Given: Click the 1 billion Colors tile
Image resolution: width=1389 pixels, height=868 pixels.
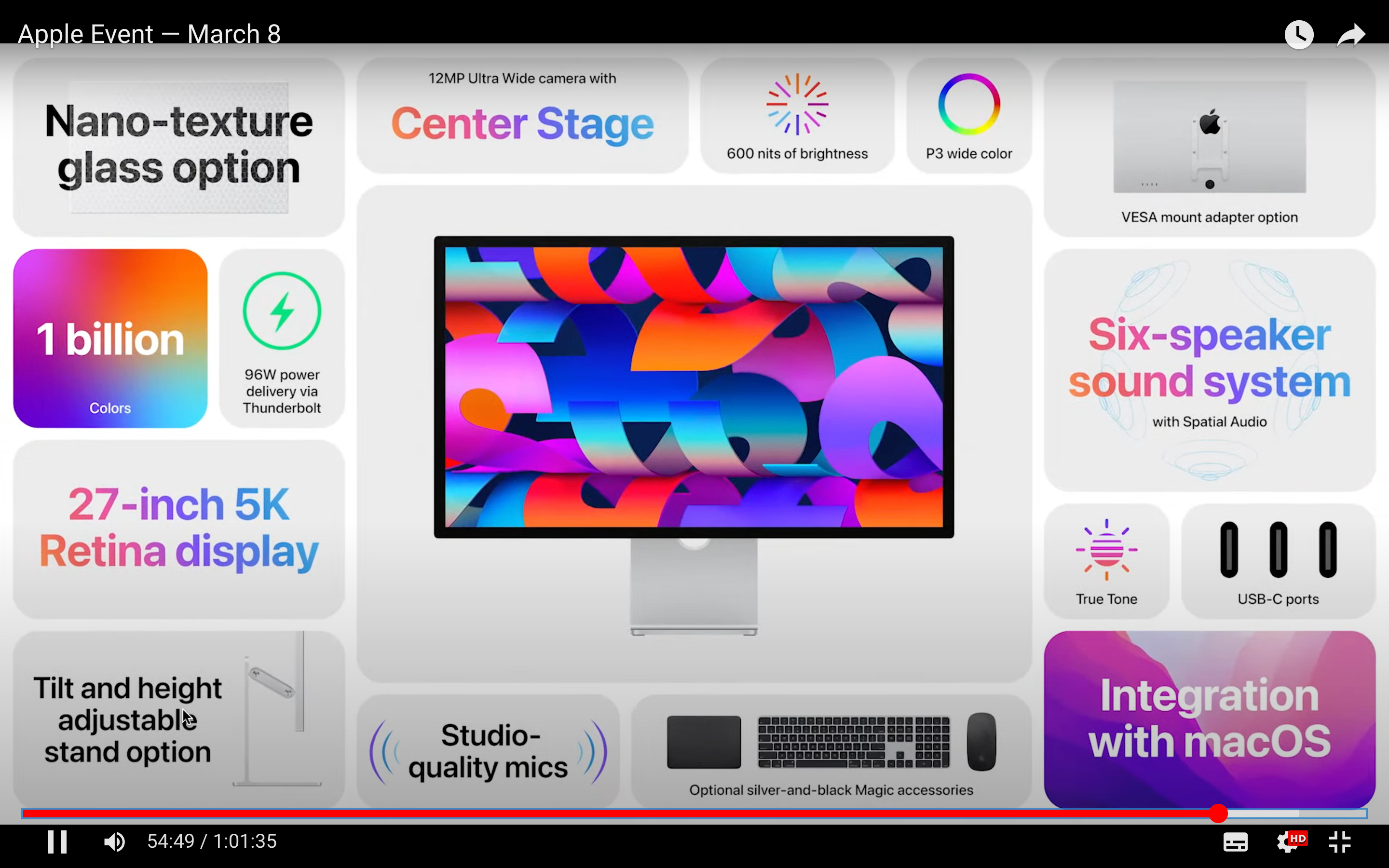Looking at the screenshot, I should [x=110, y=338].
